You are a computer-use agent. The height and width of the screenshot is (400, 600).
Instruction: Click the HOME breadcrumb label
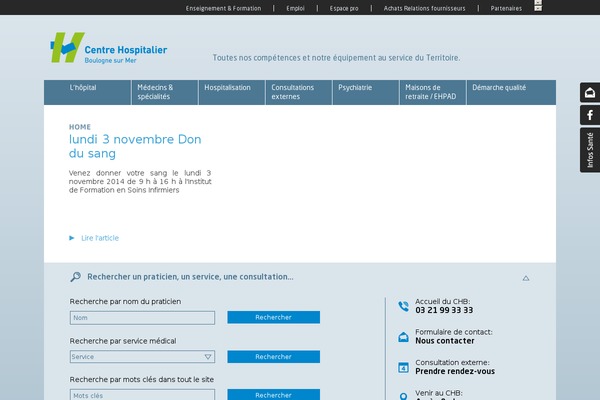[x=80, y=127]
